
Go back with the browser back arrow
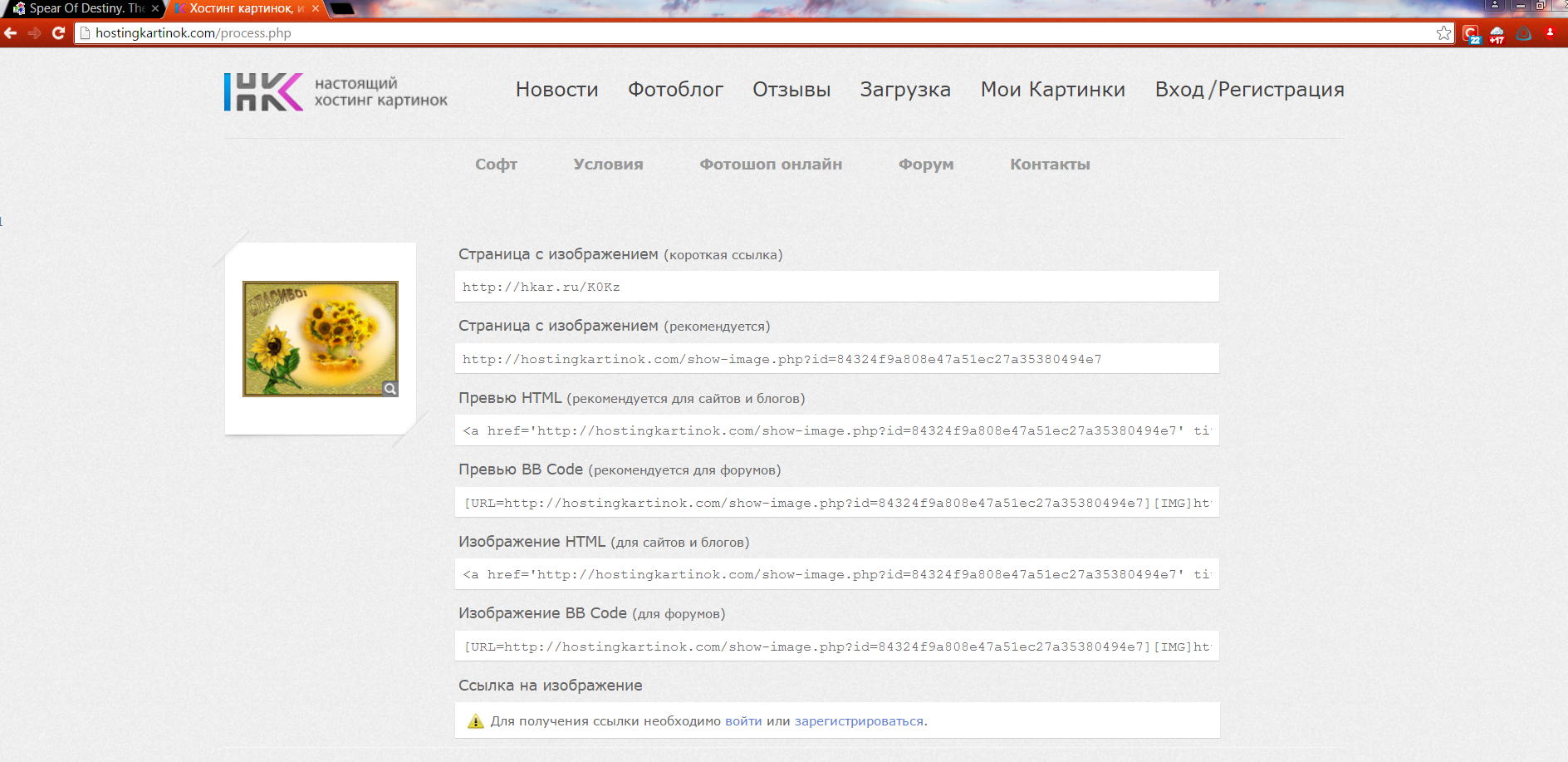click(x=11, y=33)
